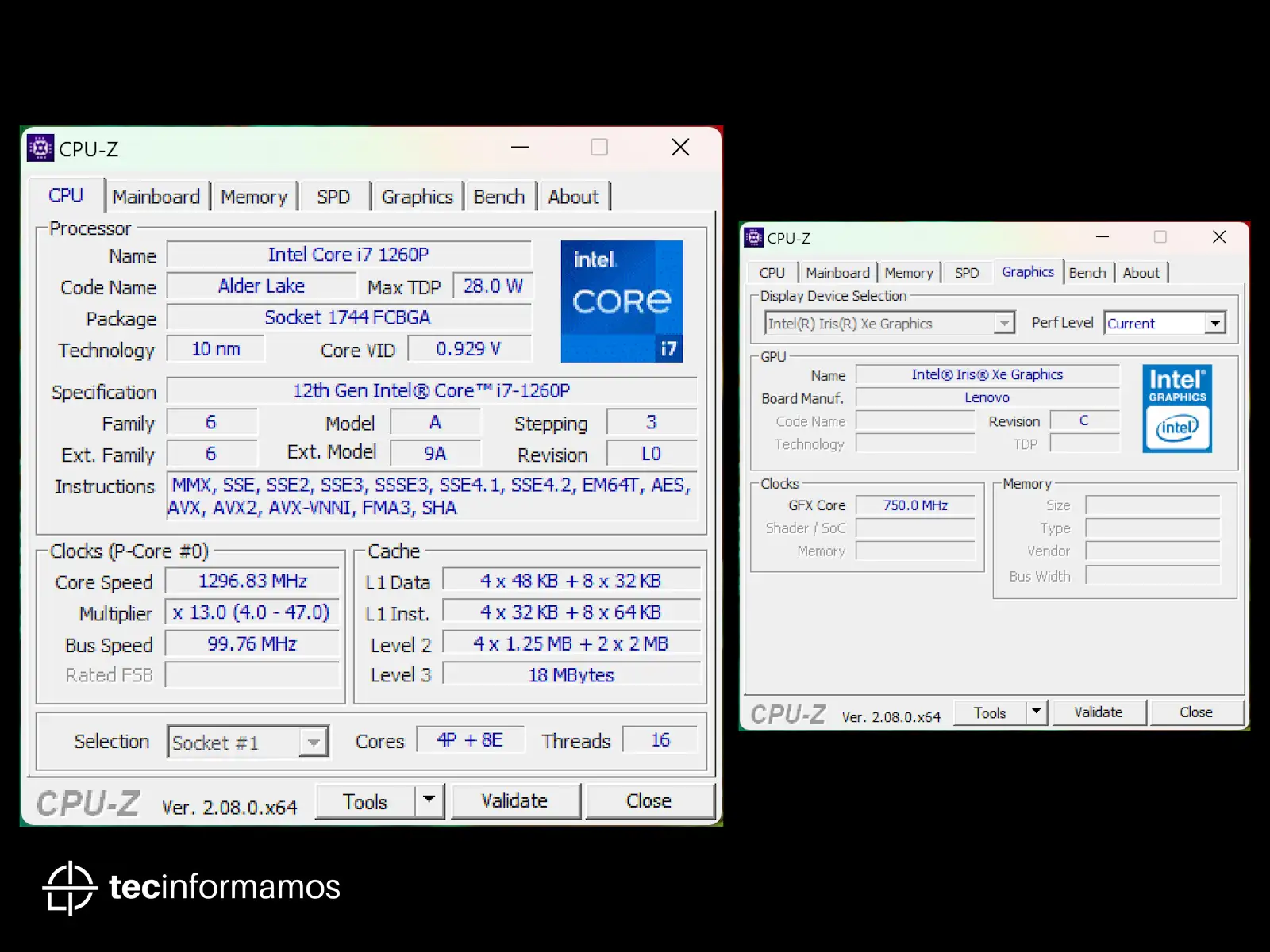Select the Graphics tab in the small window
This screenshot has height=952, width=1270.
(1028, 271)
